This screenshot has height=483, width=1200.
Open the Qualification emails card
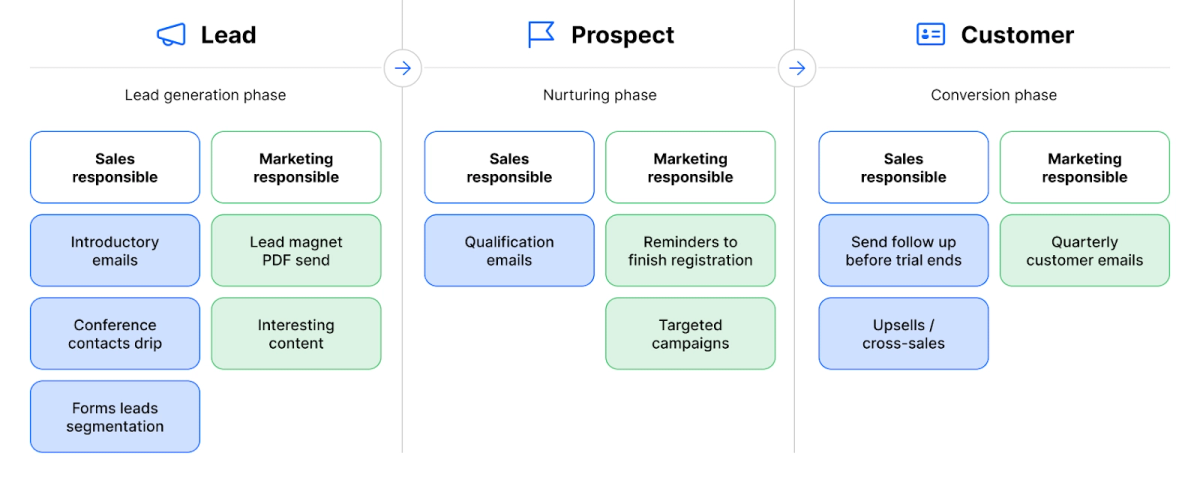[x=509, y=251]
